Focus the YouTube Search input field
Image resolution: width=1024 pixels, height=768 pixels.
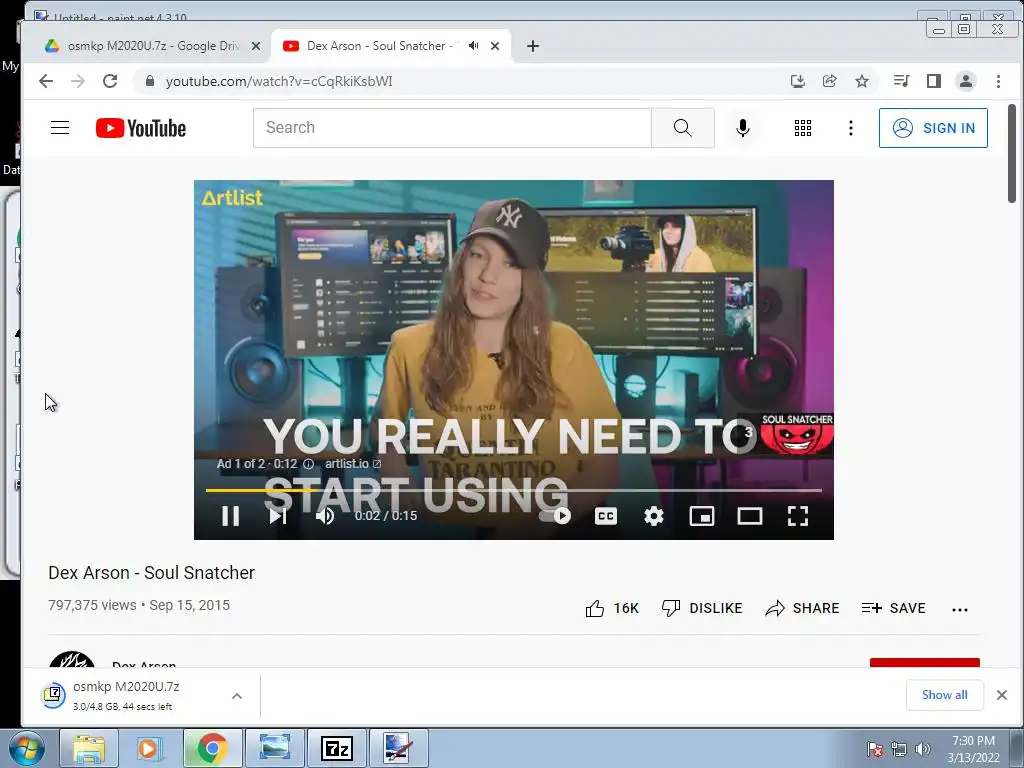click(452, 128)
